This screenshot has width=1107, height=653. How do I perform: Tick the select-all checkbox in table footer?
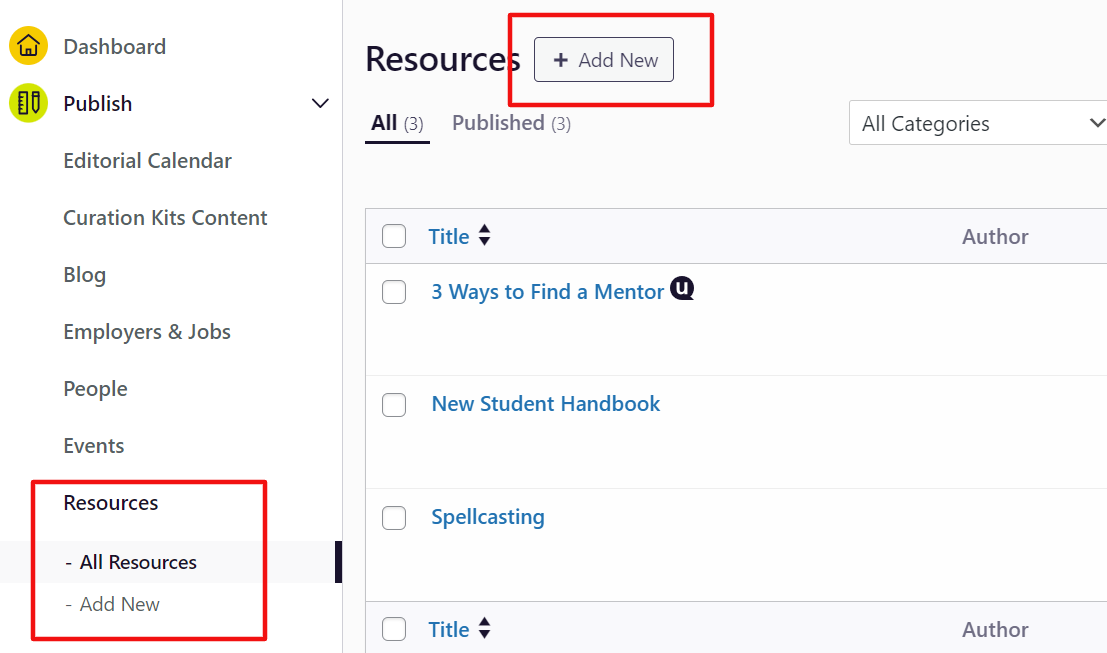coord(394,629)
